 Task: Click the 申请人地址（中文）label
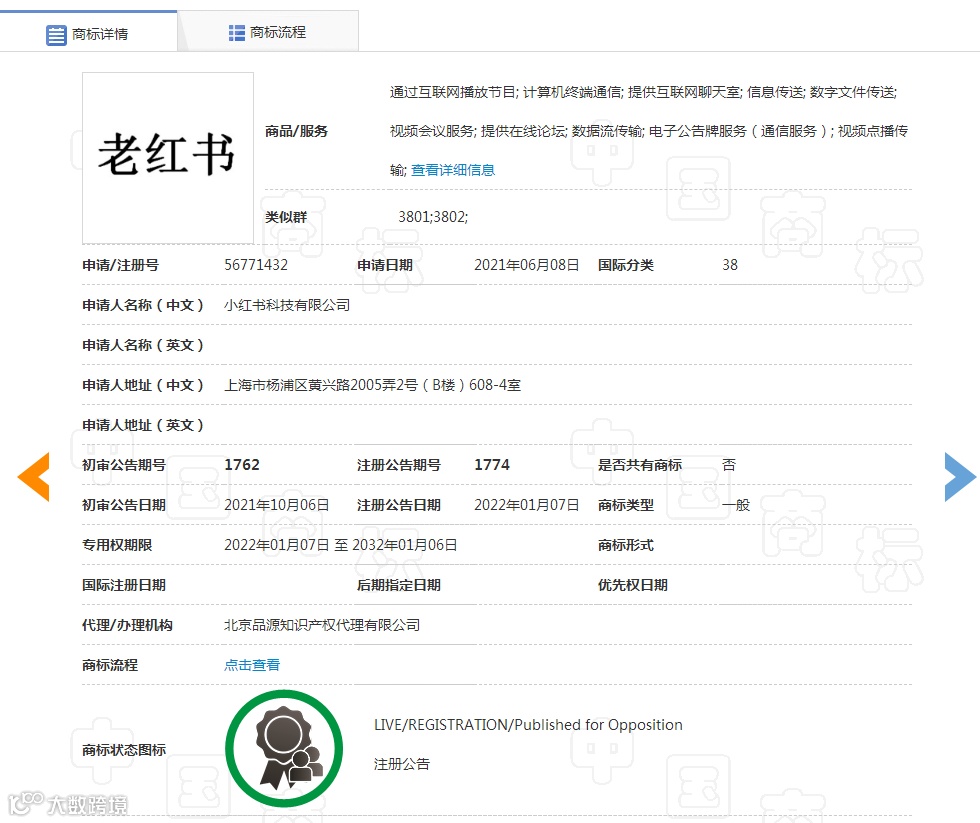click(143, 385)
